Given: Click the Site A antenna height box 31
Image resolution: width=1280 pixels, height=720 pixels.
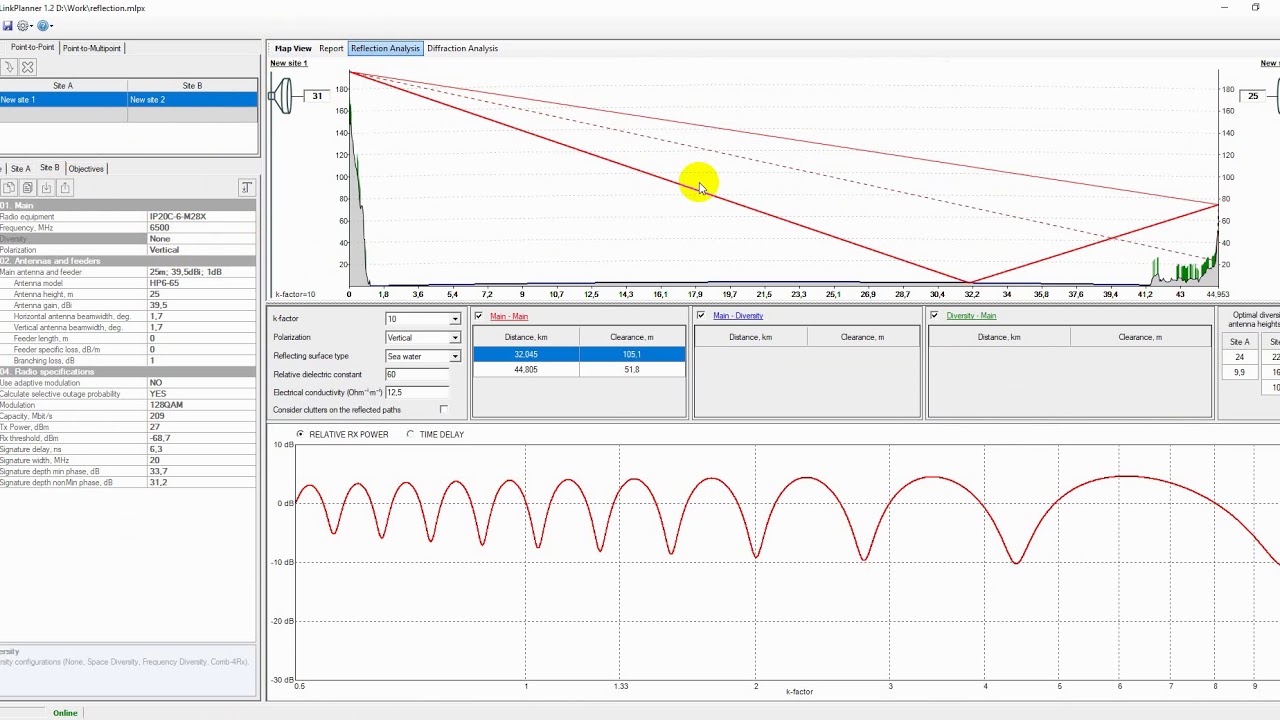Looking at the screenshot, I should point(317,96).
